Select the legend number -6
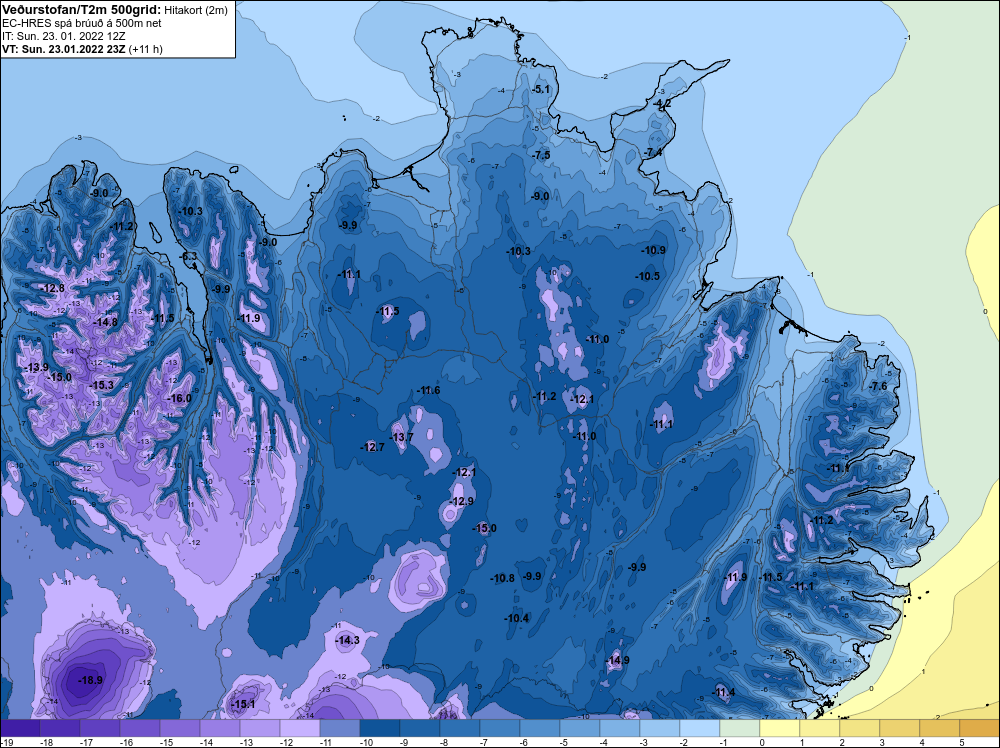The width and height of the screenshot is (1000, 748). [526, 742]
